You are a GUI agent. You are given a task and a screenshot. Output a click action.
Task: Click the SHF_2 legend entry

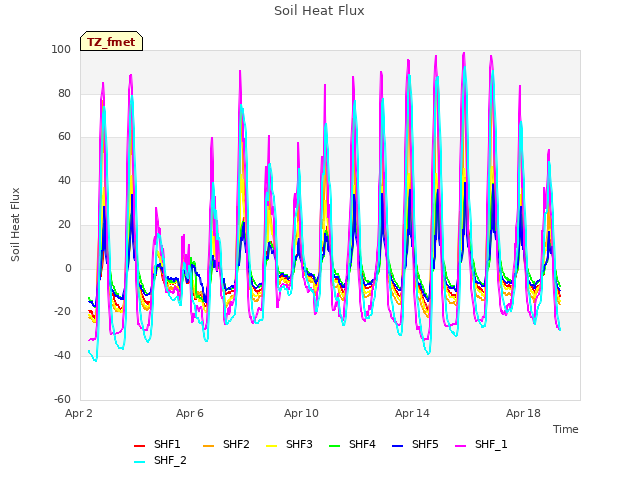tap(160, 461)
